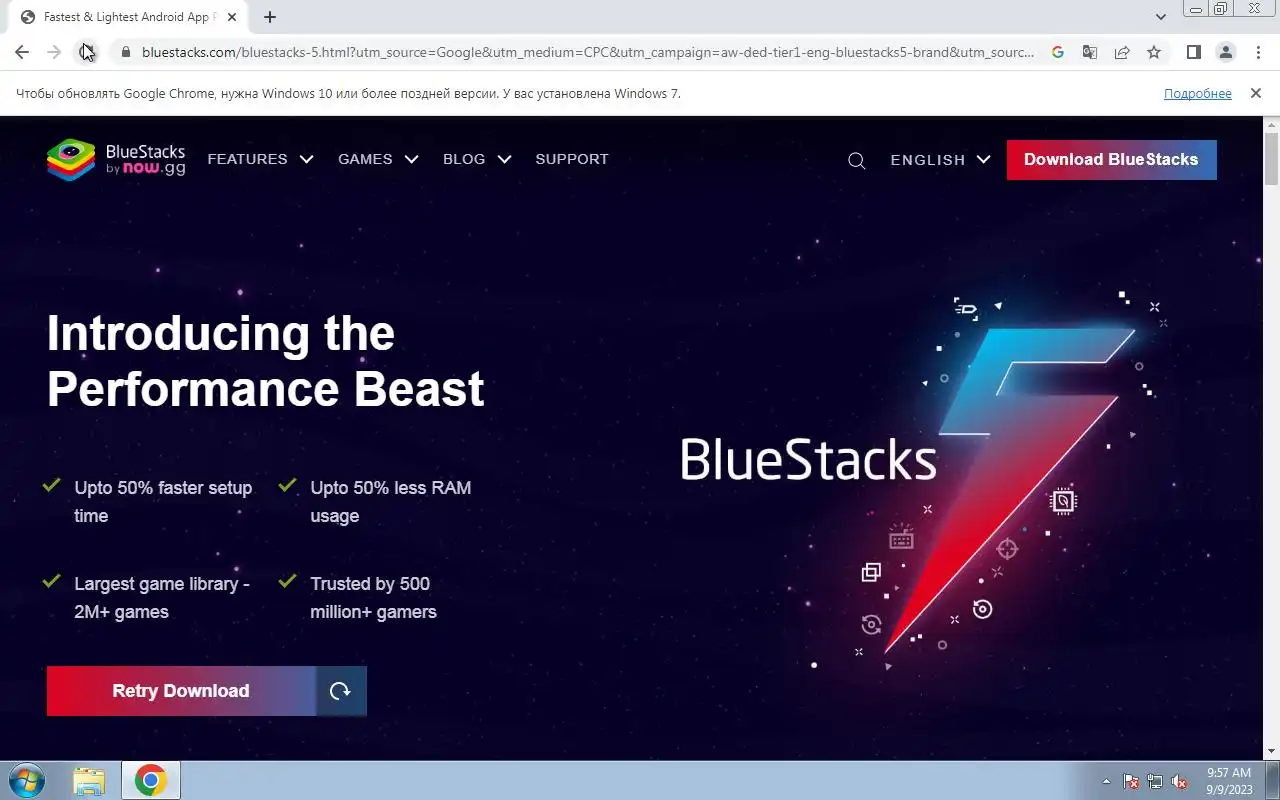This screenshot has height=800, width=1280.
Task: Open SUPPORT navigation item
Action: (x=572, y=159)
